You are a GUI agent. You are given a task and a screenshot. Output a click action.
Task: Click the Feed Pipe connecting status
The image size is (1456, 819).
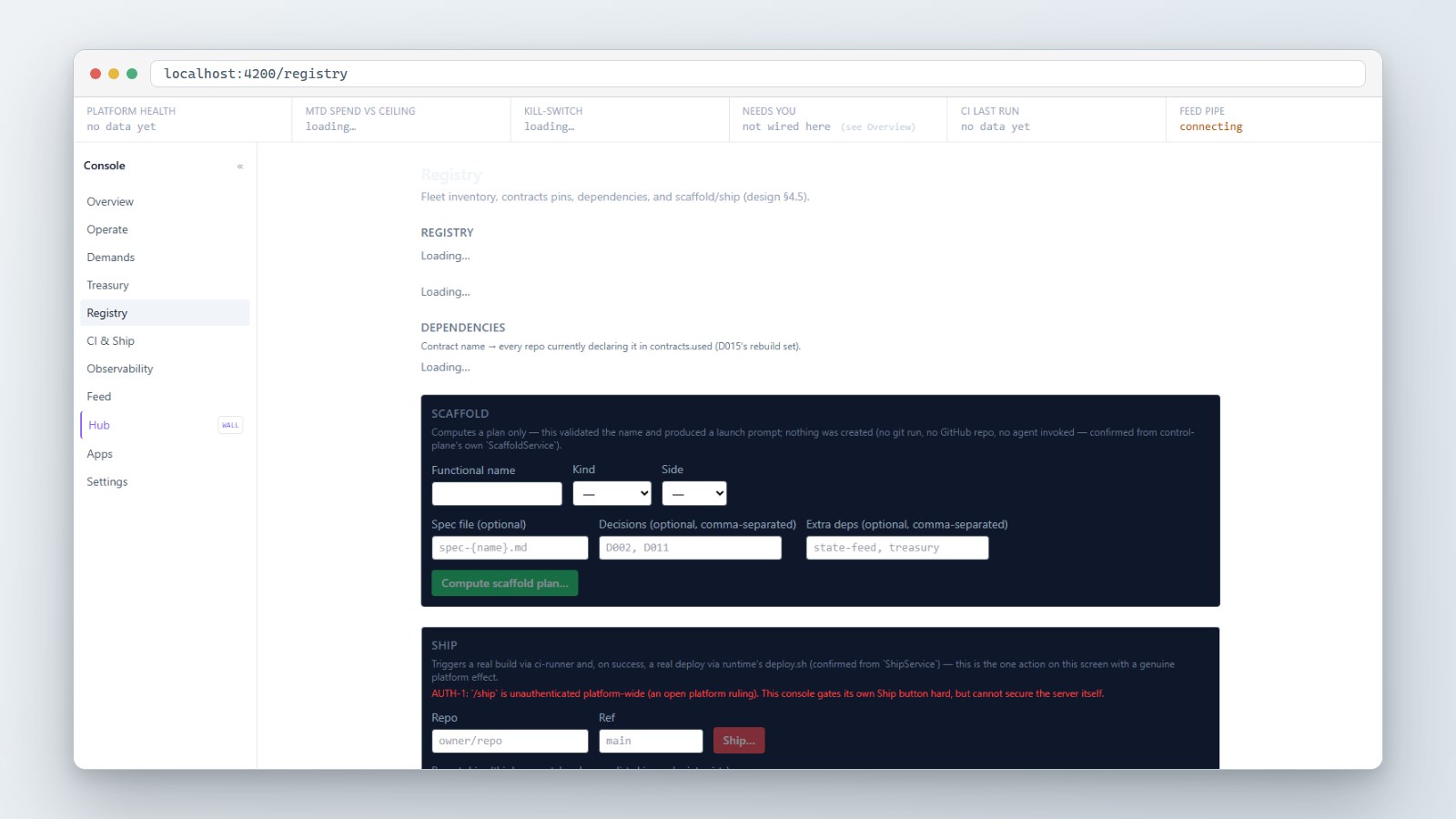[x=1211, y=127]
